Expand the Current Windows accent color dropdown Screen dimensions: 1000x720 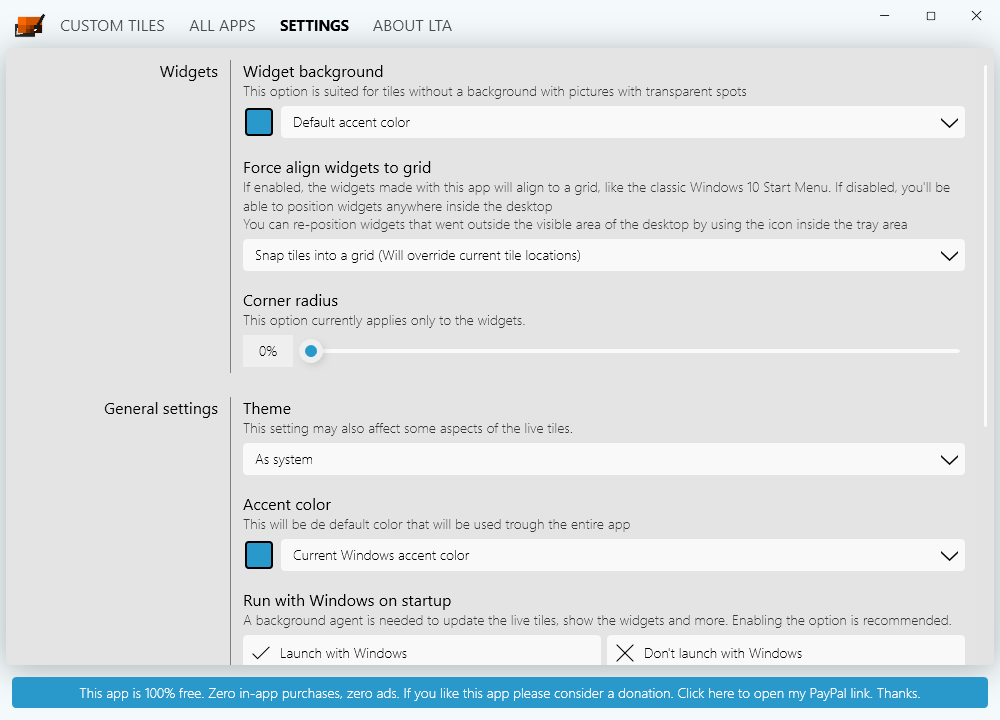click(622, 555)
